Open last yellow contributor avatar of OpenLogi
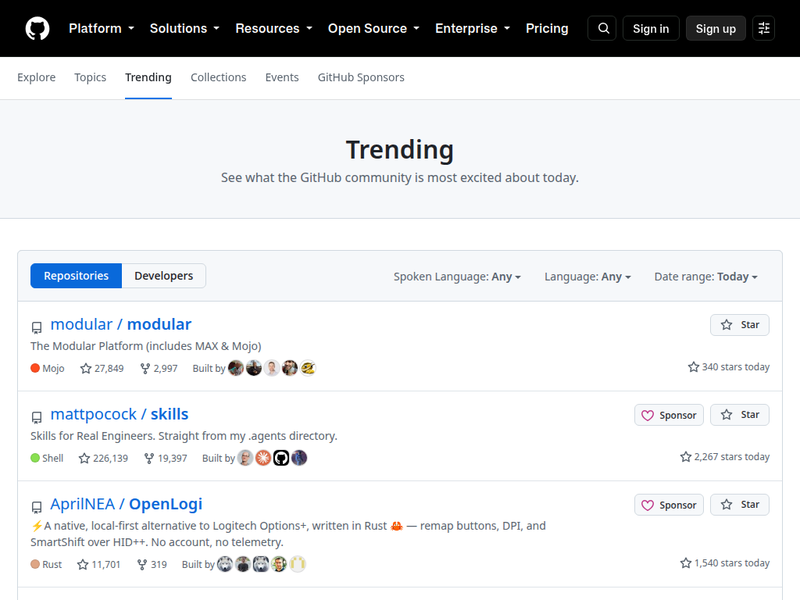The width and height of the screenshot is (800, 600). [x=297, y=564]
